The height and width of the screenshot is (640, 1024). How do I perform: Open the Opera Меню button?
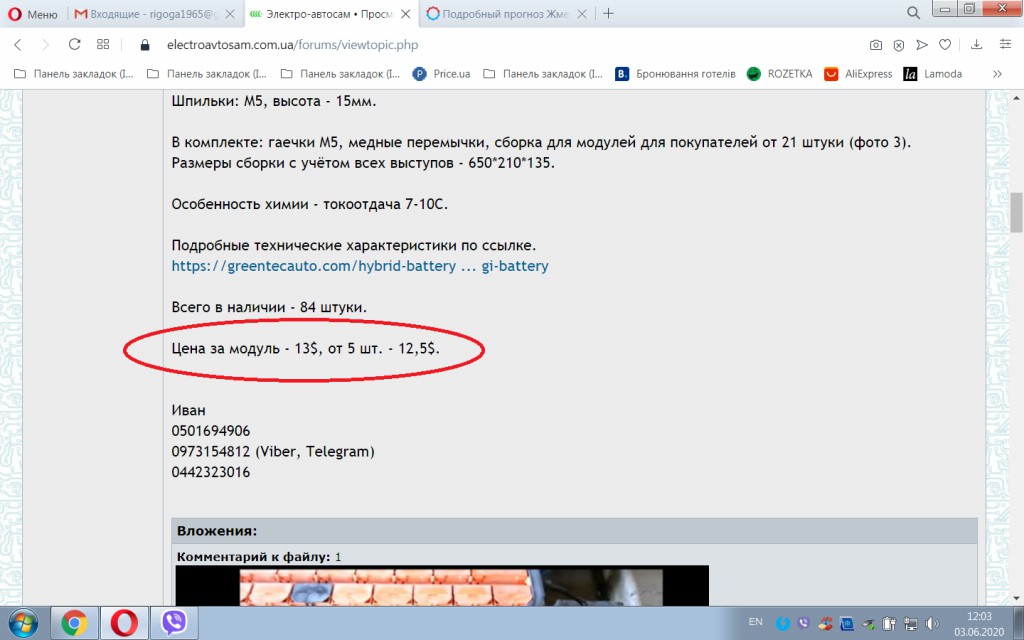click(33, 14)
